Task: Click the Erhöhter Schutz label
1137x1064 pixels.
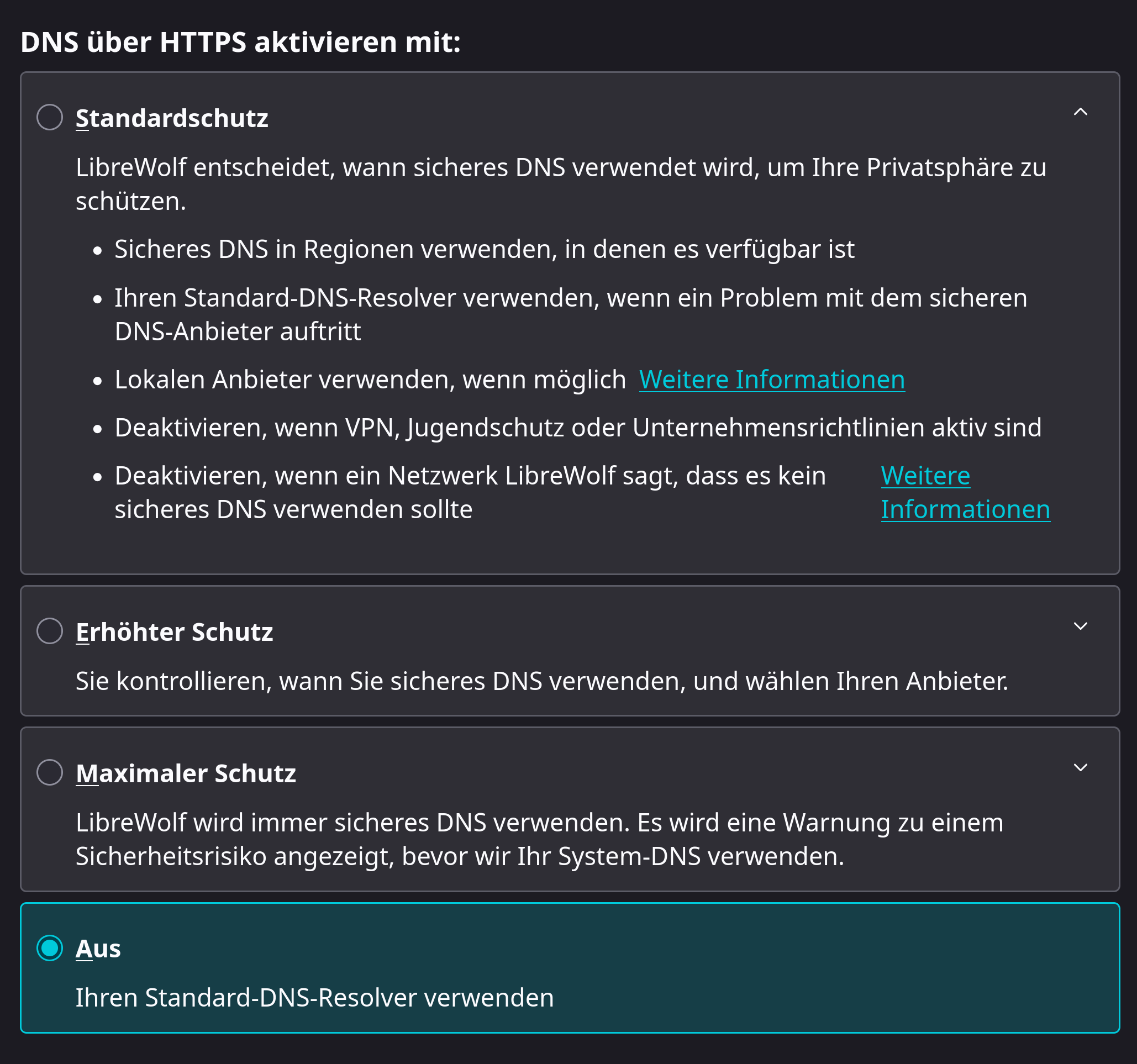Action: tap(174, 632)
